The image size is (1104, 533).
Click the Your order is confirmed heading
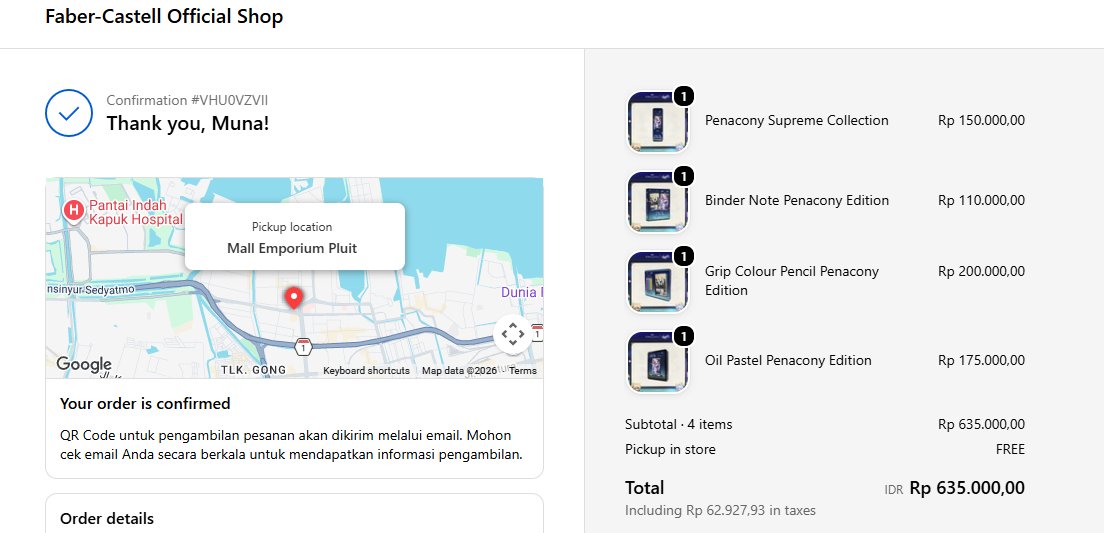(145, 404)
